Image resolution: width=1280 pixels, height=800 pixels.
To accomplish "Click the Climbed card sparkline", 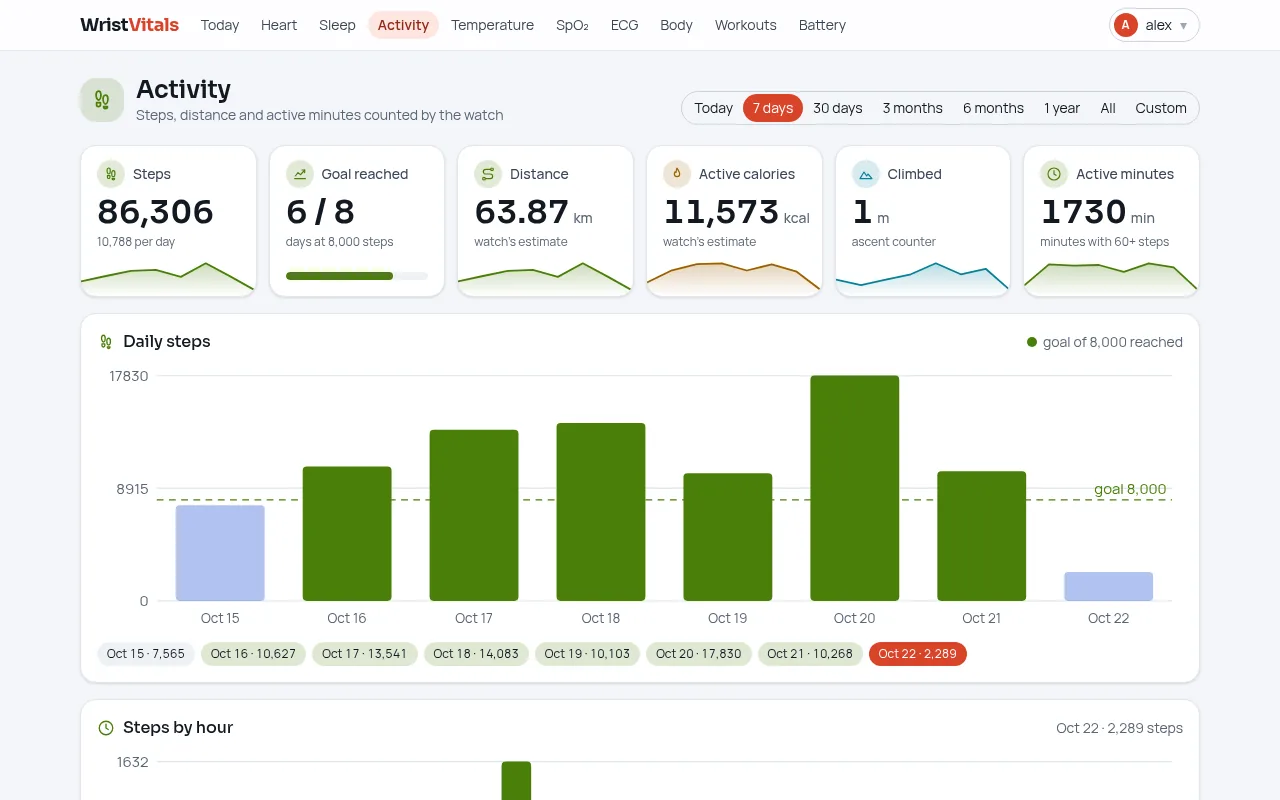I will click(x=922, y=277).
